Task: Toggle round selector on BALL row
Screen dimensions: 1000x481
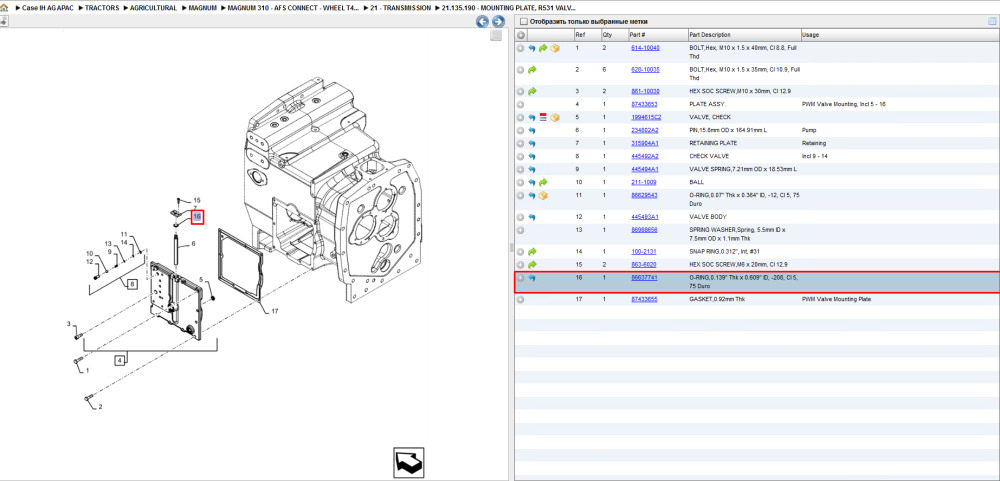Action: coord(520,182)
